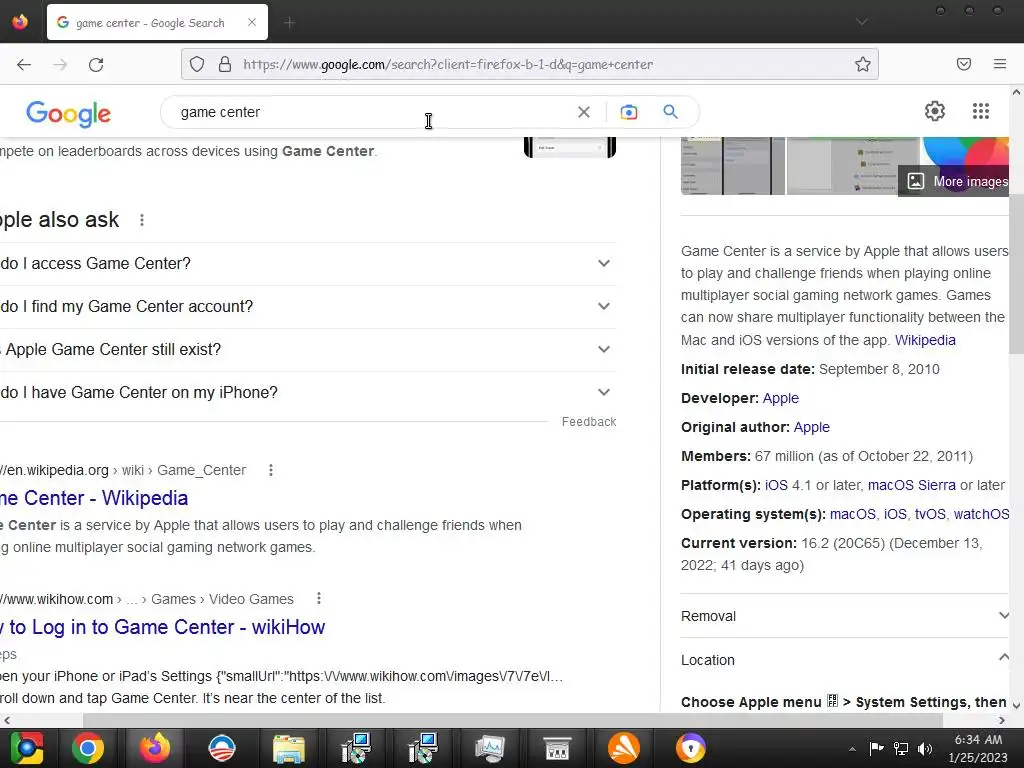Click into the game center search field
This screenshot has height=768, width=1024.
tap(372, 112)
